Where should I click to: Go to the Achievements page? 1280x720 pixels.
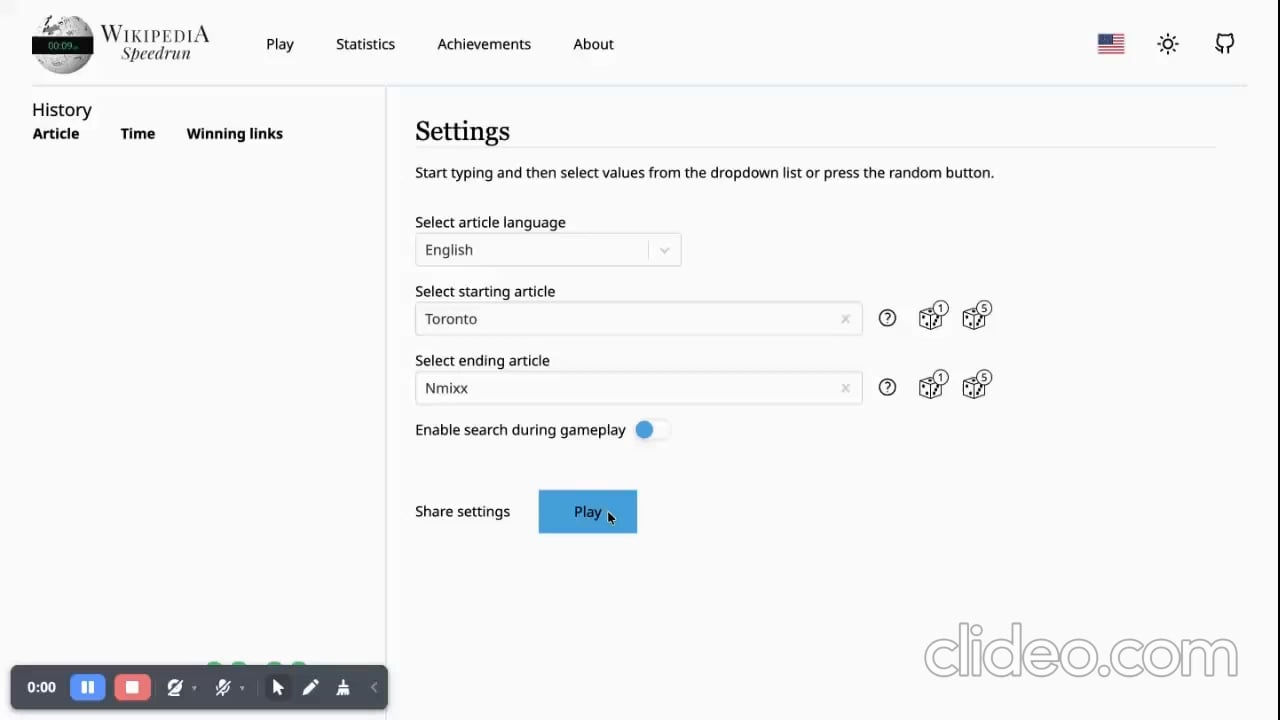[x=484, y=44]
